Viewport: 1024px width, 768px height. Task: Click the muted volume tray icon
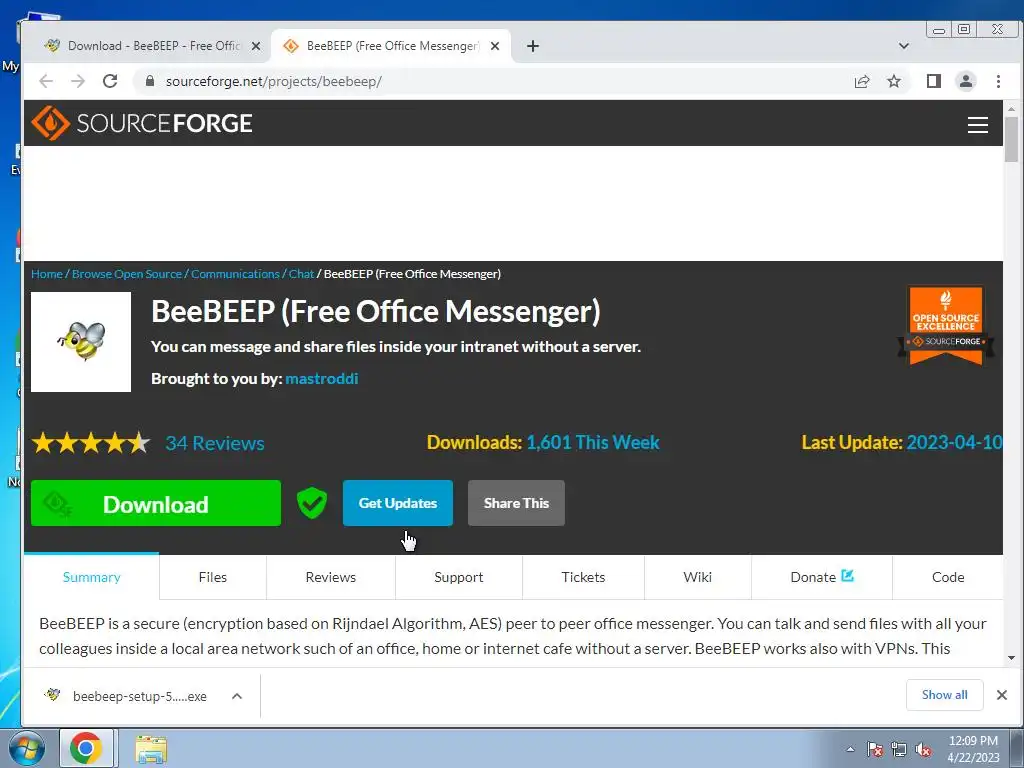923,750
